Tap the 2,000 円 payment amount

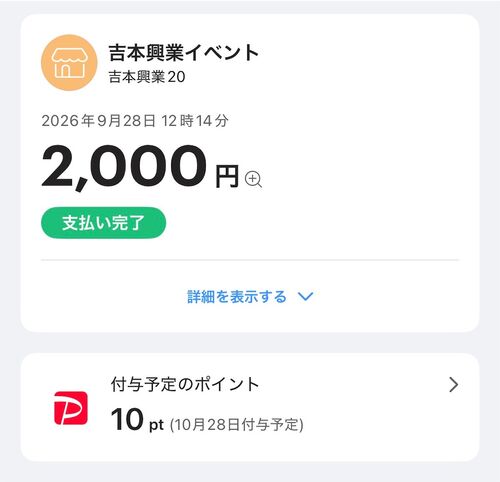pyautogui.click(x=140, y=167)
